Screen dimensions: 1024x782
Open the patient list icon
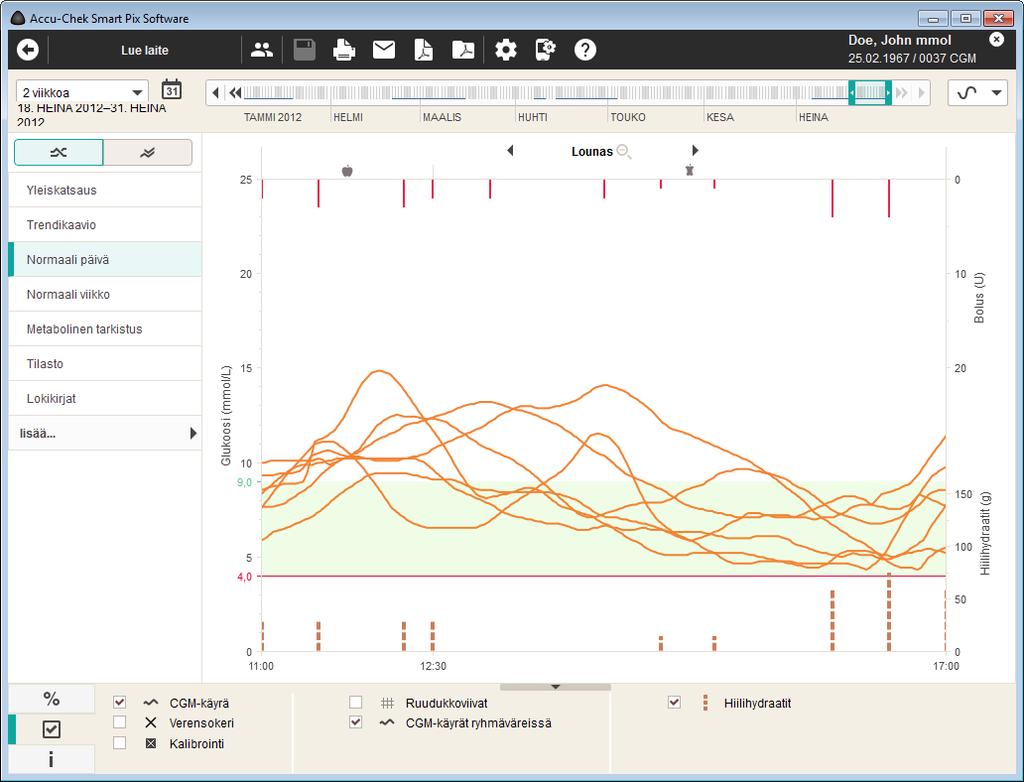[x=262, y=50]
